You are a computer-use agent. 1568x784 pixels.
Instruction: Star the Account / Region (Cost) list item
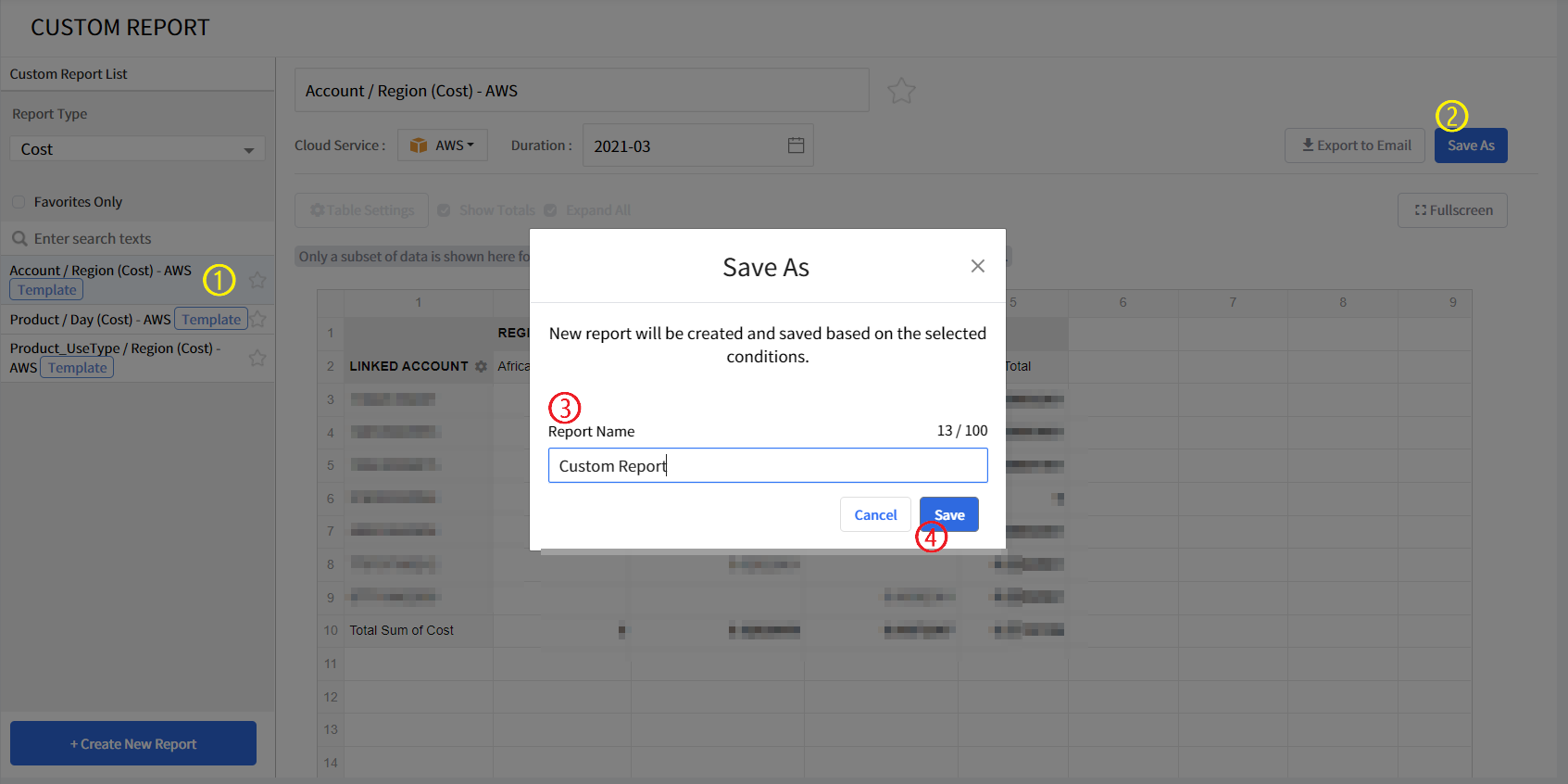(257, 280)
